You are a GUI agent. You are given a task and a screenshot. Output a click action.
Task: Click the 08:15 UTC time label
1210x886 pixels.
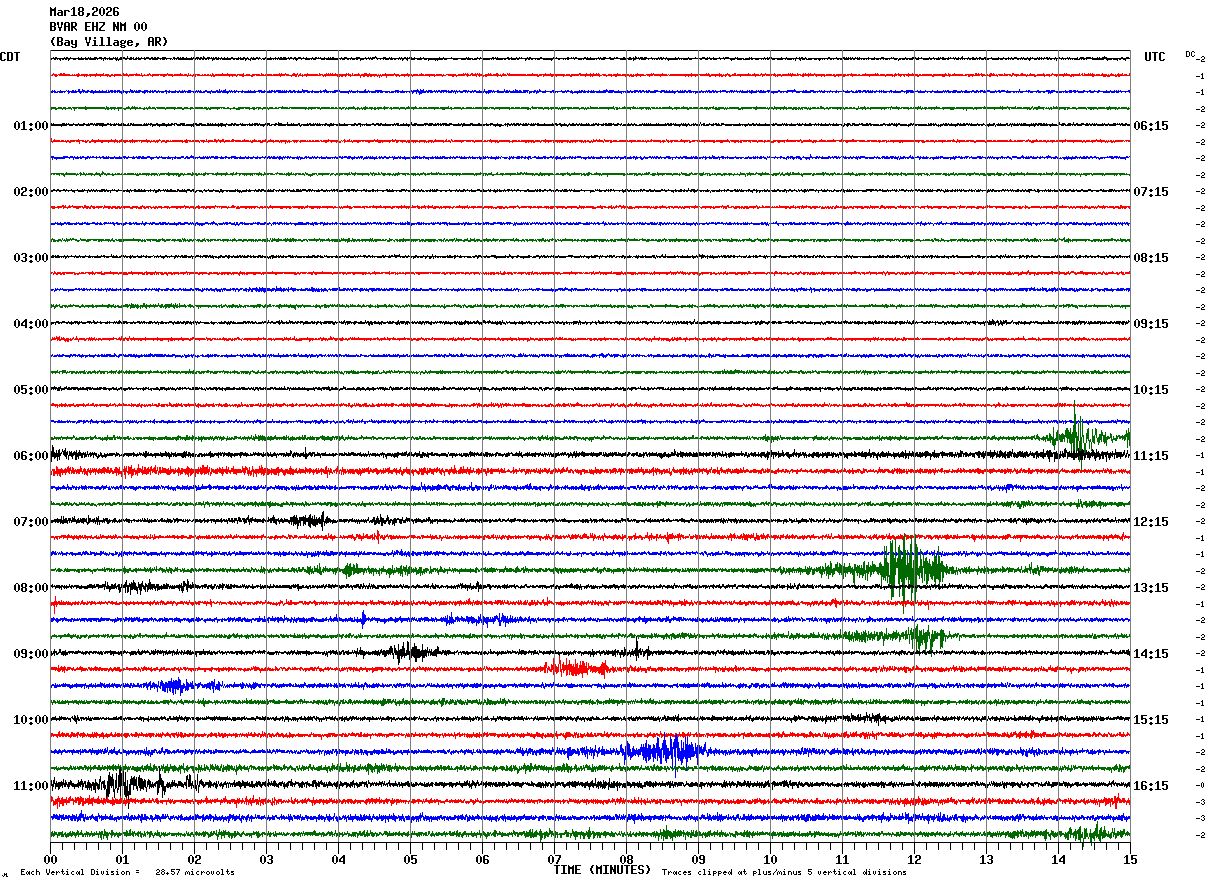click(1151, 258)
